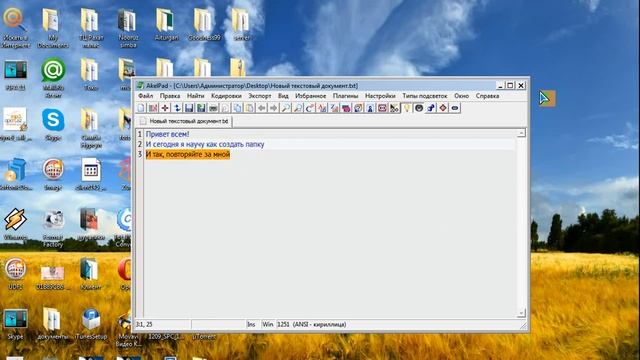Image resolution: width=640 pixels, height=360 pixels.
Task: Click the printer icon in AkelPad toolbar
Action: tap(213, 108)
